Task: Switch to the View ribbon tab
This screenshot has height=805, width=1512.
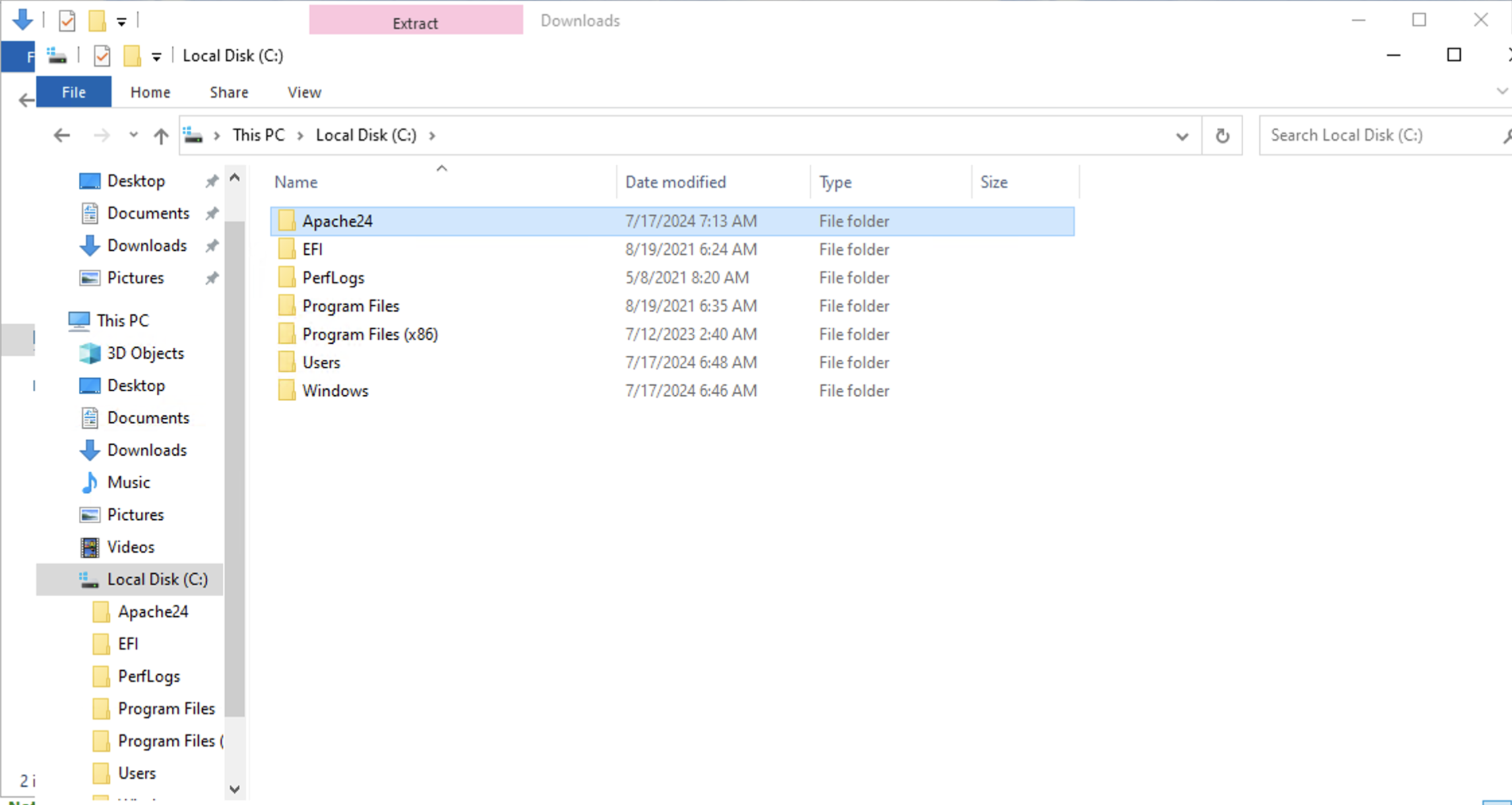Action: [304, 92]
